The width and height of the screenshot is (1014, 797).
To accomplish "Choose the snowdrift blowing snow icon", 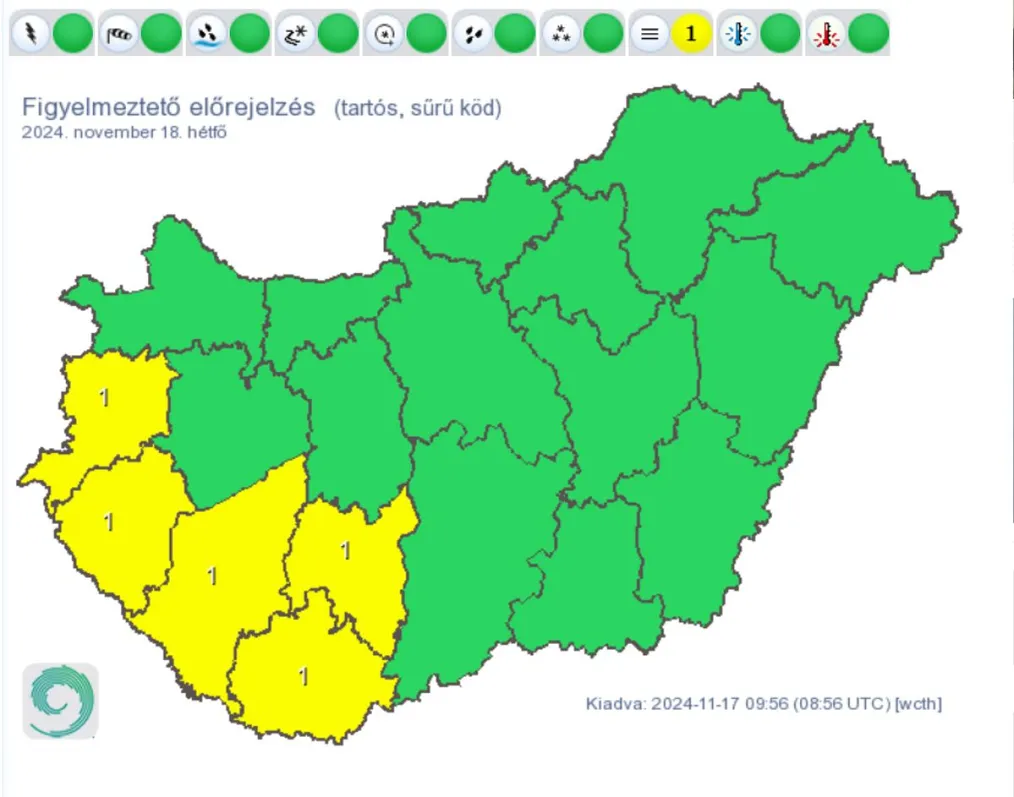I will [295, 35].
